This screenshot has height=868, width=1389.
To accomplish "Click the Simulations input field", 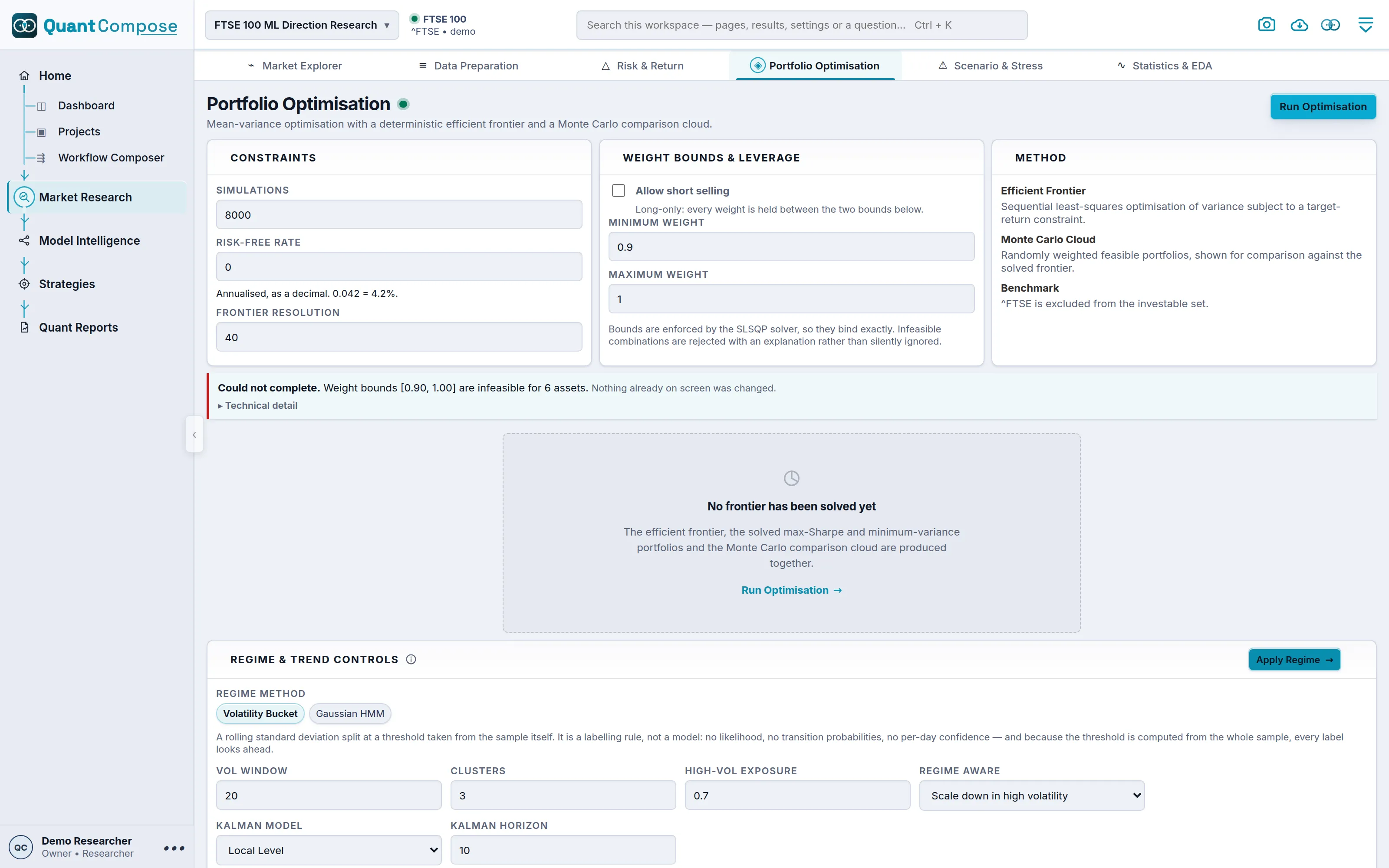I will pos(399,215).
